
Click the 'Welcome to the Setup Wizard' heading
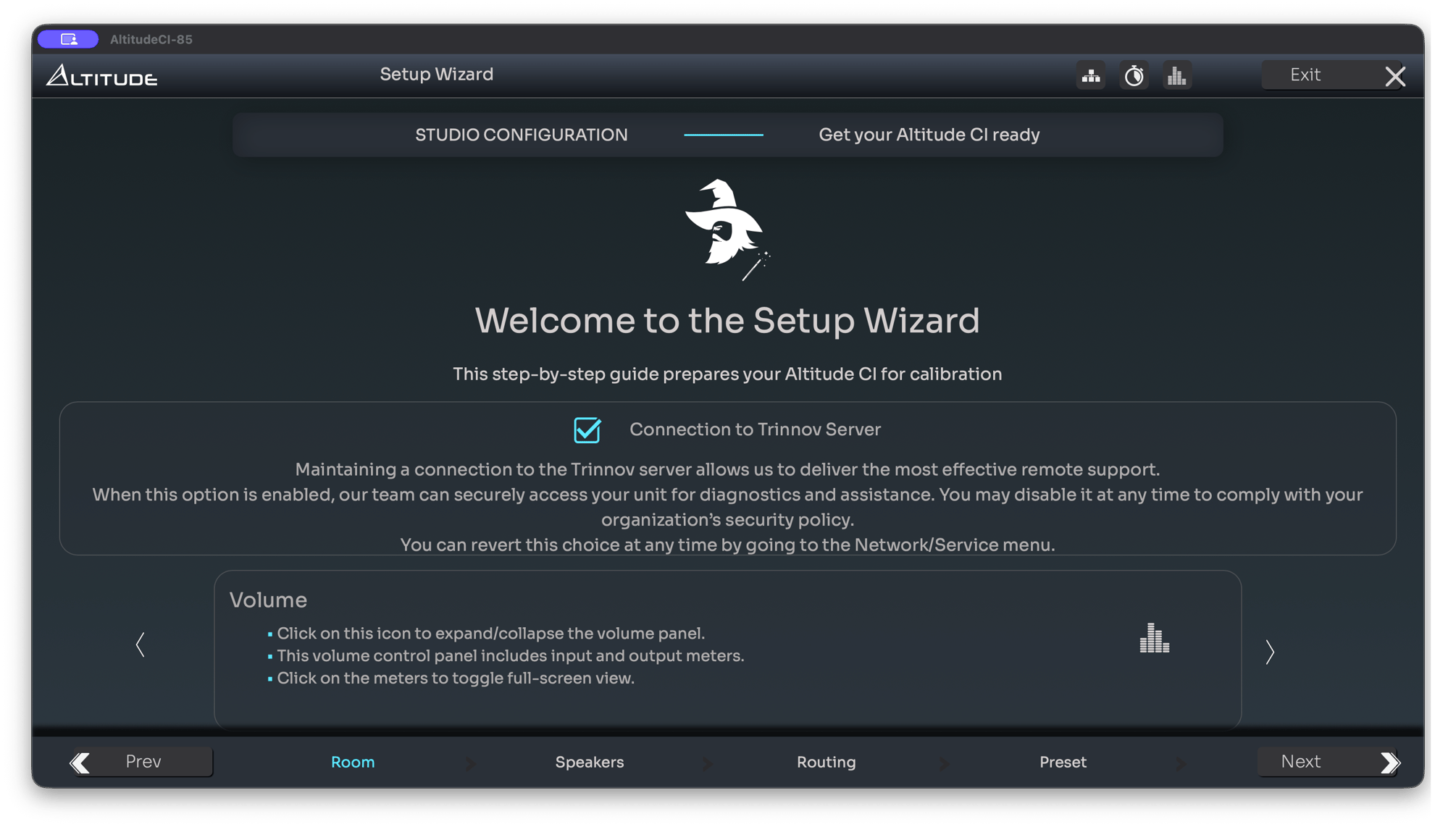pos(727,320)
